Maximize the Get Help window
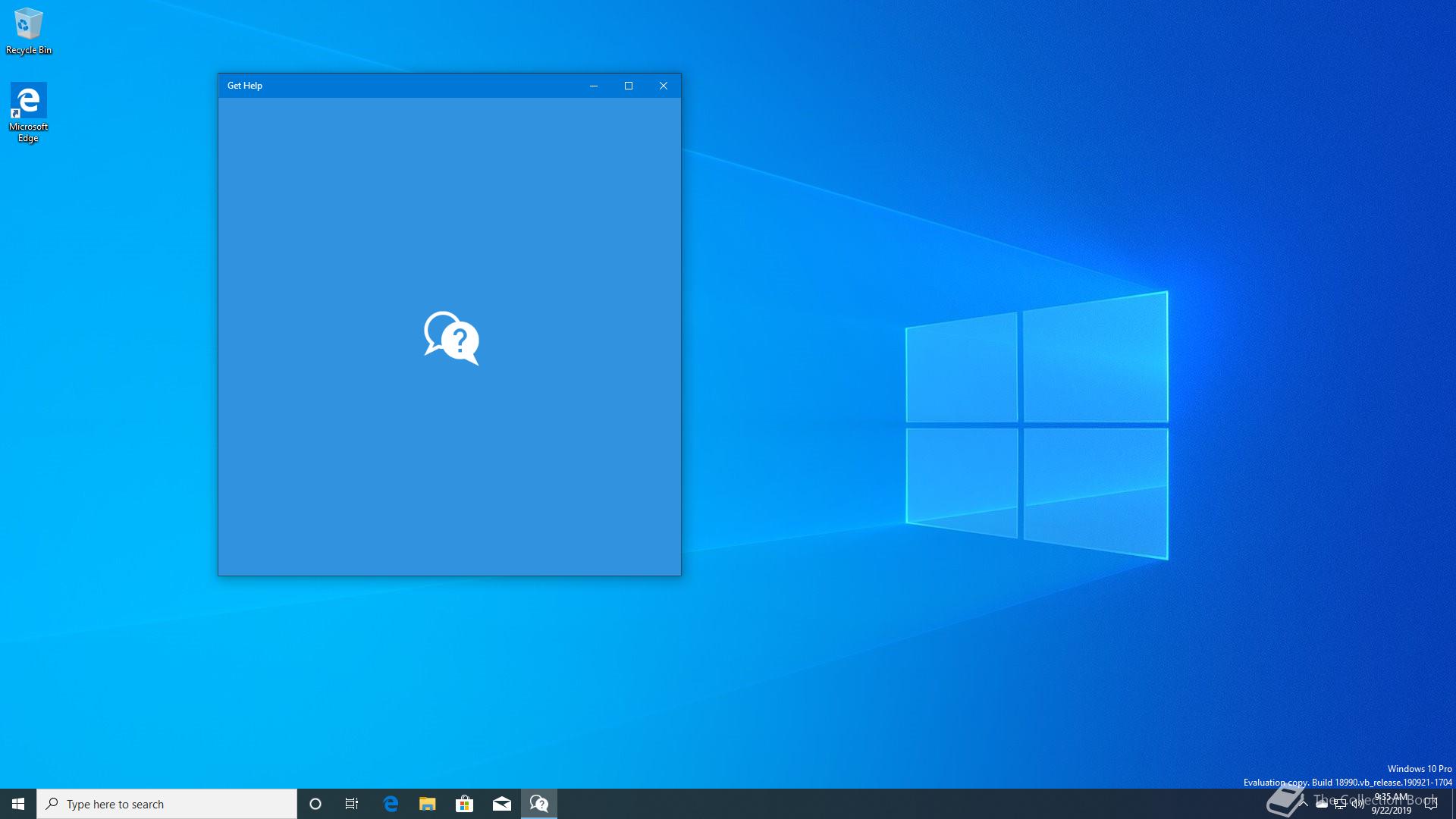Viewport: 1456px width, 819px height. [x=629, y=86]
